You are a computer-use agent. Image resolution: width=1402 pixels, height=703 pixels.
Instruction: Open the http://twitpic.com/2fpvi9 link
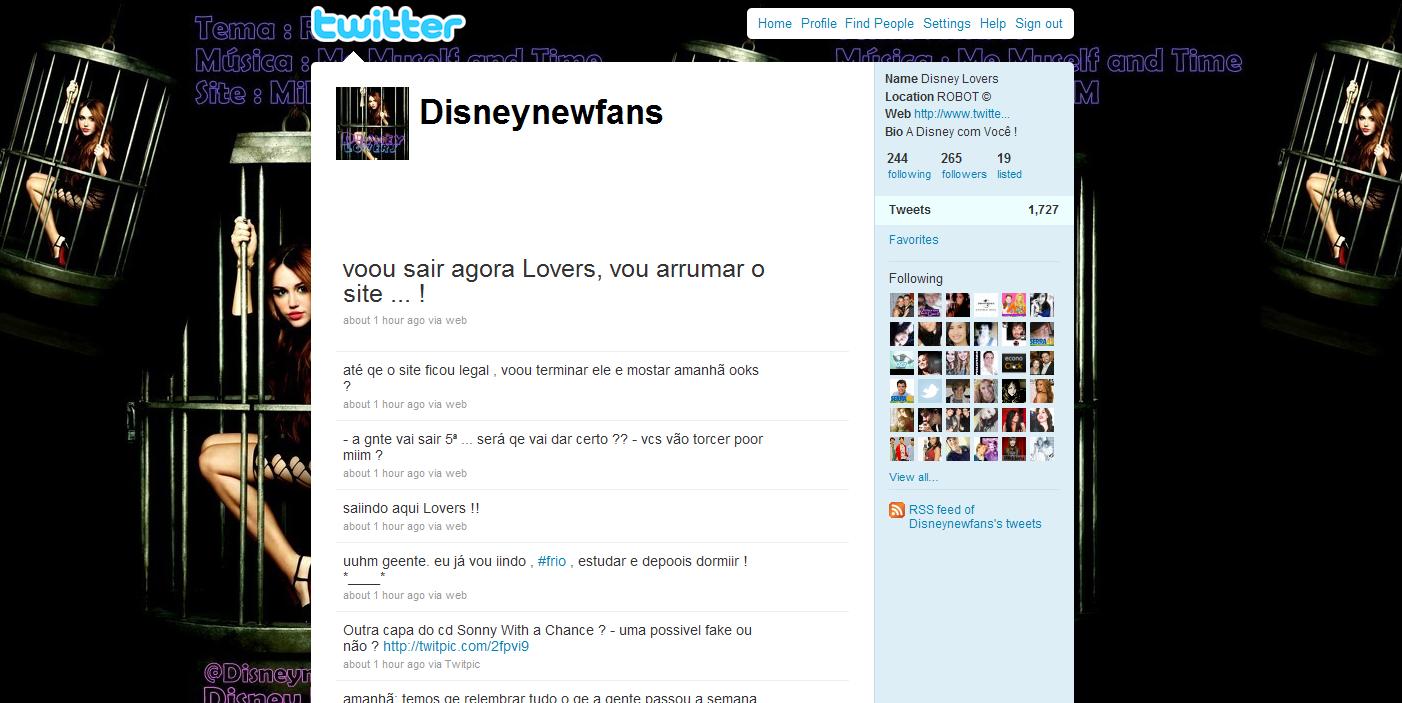click(x=456, y=646)
